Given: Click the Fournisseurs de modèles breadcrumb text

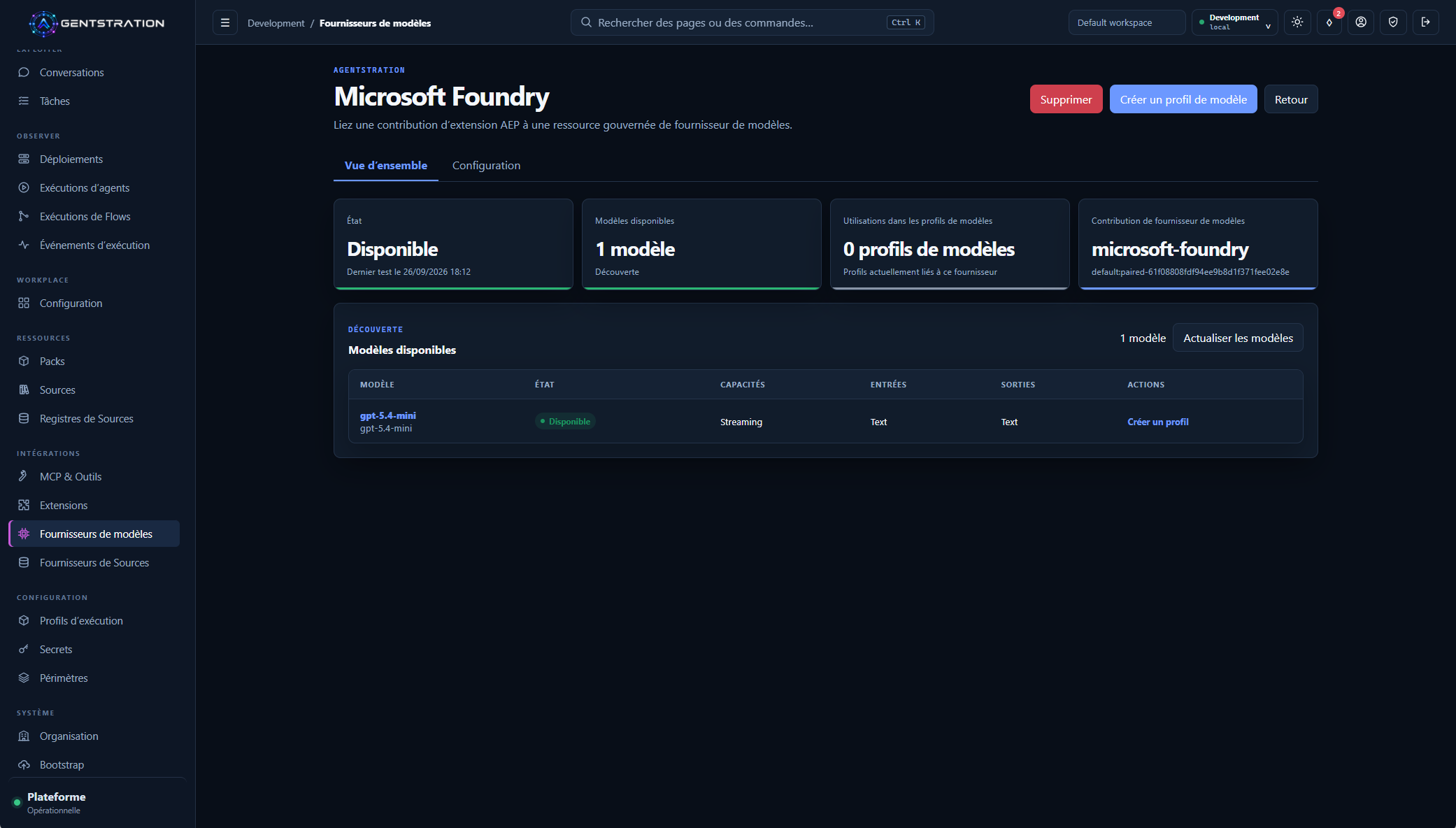Looking at the screenshot, I should [375, 23].
